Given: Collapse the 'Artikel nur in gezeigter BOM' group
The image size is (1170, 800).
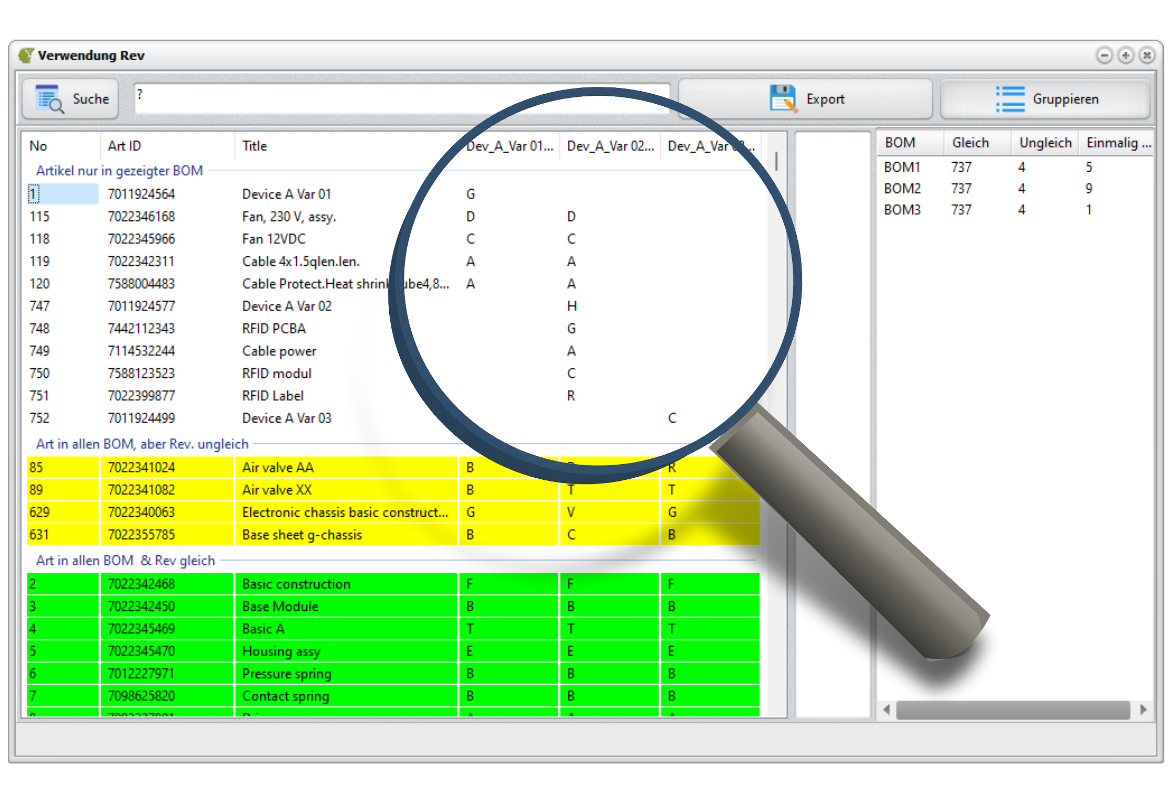Looking at the screenshot, I should pos(119,171).
